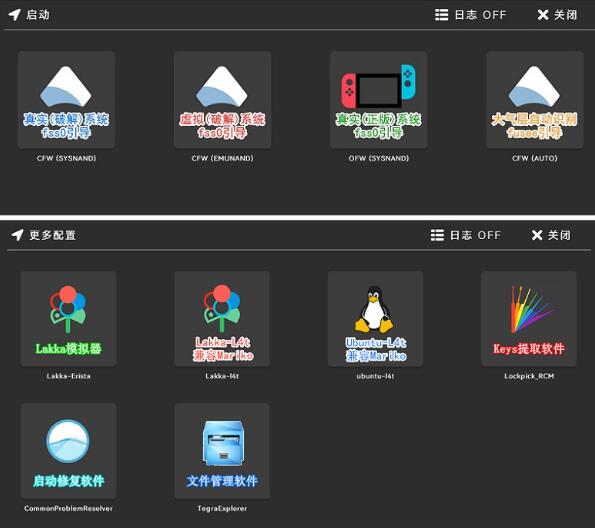
Task: Click the CFW (SYSNAND) caption text
Action: pos(66,158)
